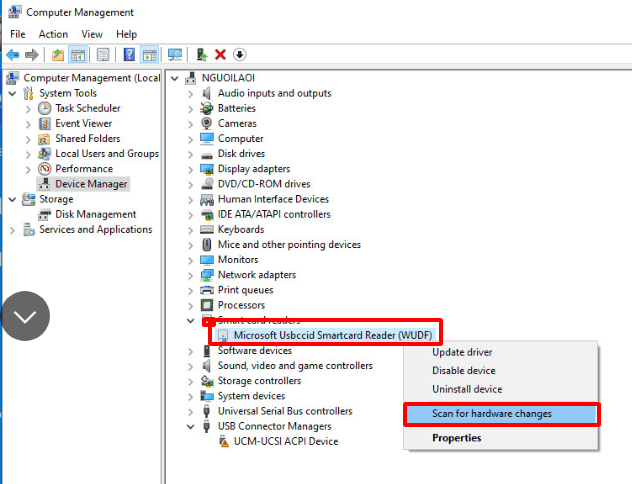This screenshot has width=632, height=484.
Task: Select Device Manager in the left tree
Action: pos(91,184)
